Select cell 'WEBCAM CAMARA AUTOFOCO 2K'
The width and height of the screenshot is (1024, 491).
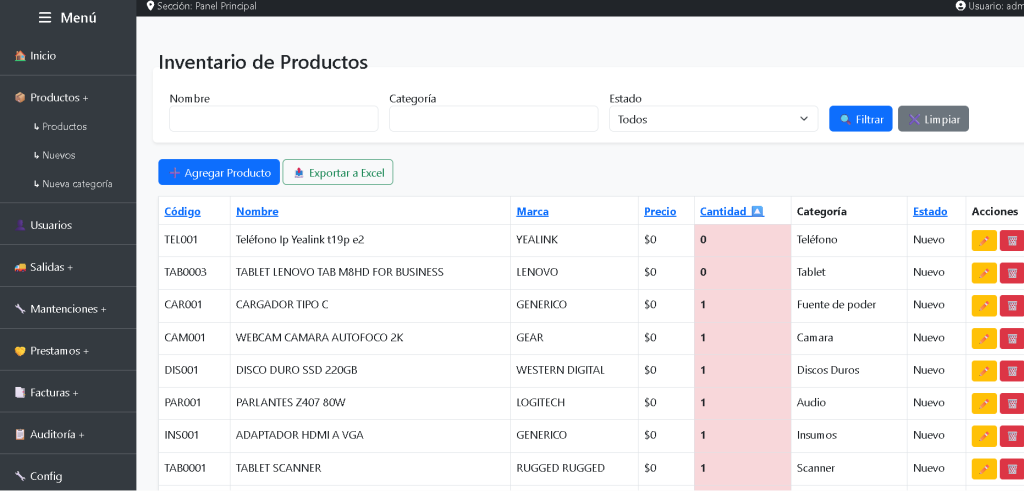[370, 338]
